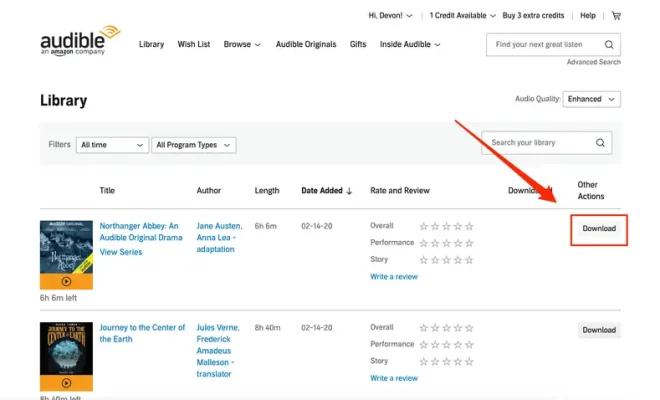This screenshot has width=660, height=400.
Task: Rate Journey to the Center Story one star
Action: click(x=423, y=362)
